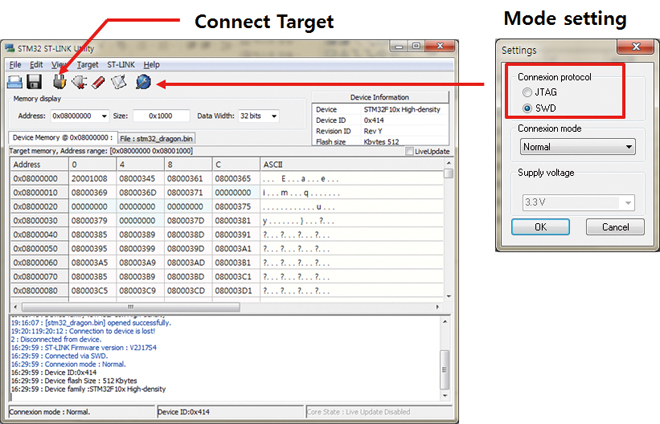660x424 pixels.
Task: Click memory cell 080003AD
Action: coord(188,262)
